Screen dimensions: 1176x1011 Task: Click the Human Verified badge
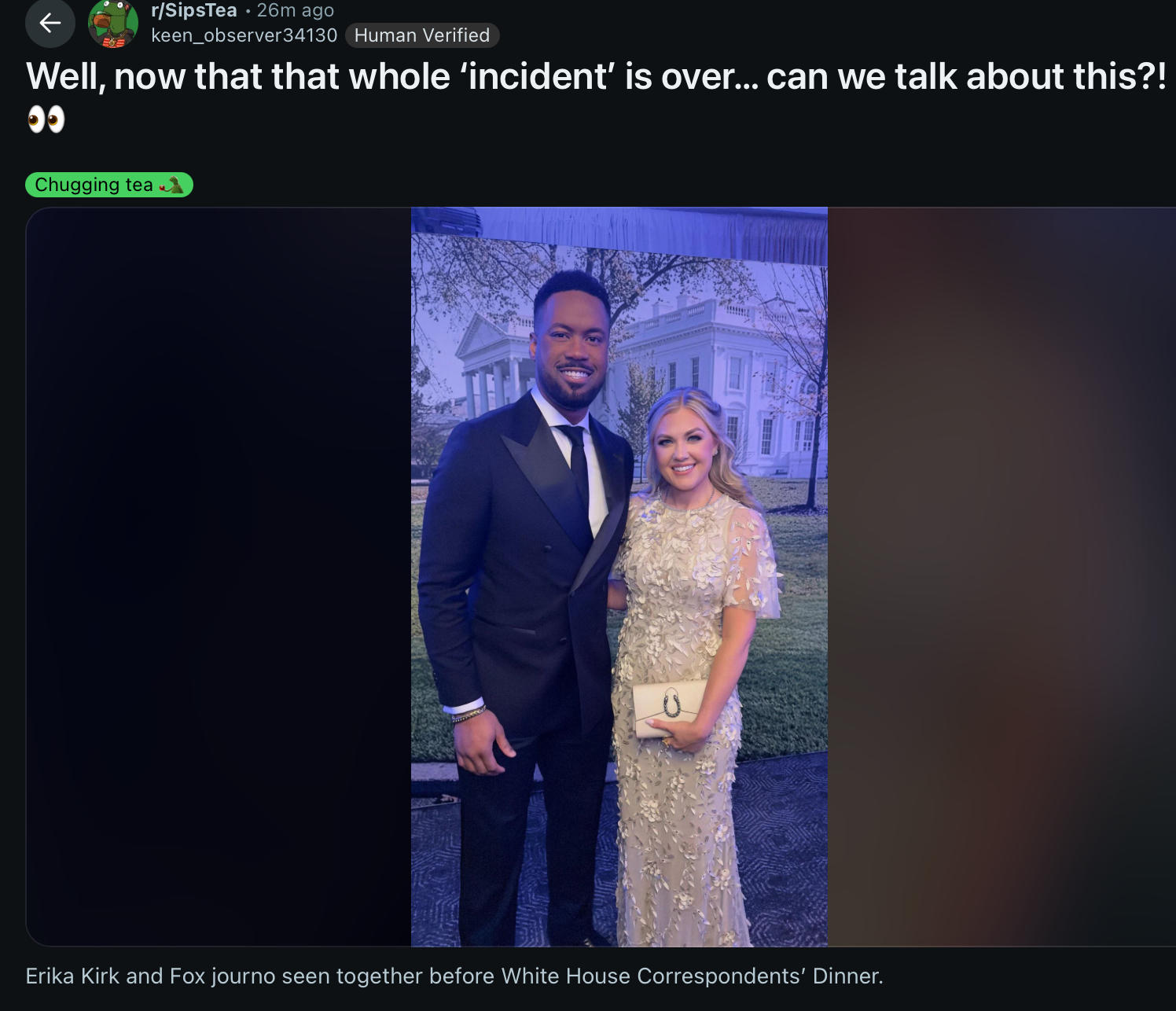coord(422,35)
